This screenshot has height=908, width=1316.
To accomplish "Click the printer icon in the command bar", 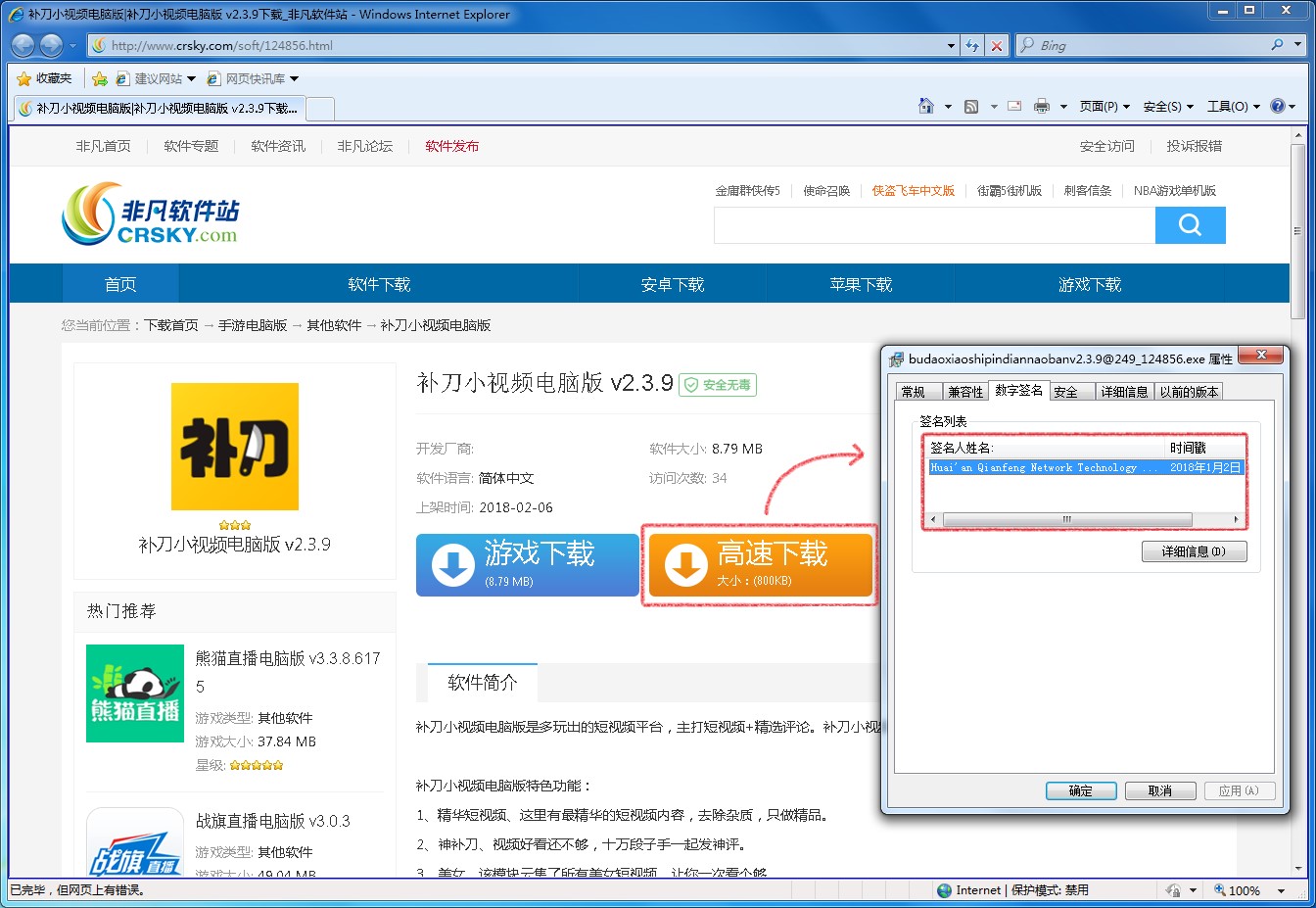I will click(x=1044, y=106).
